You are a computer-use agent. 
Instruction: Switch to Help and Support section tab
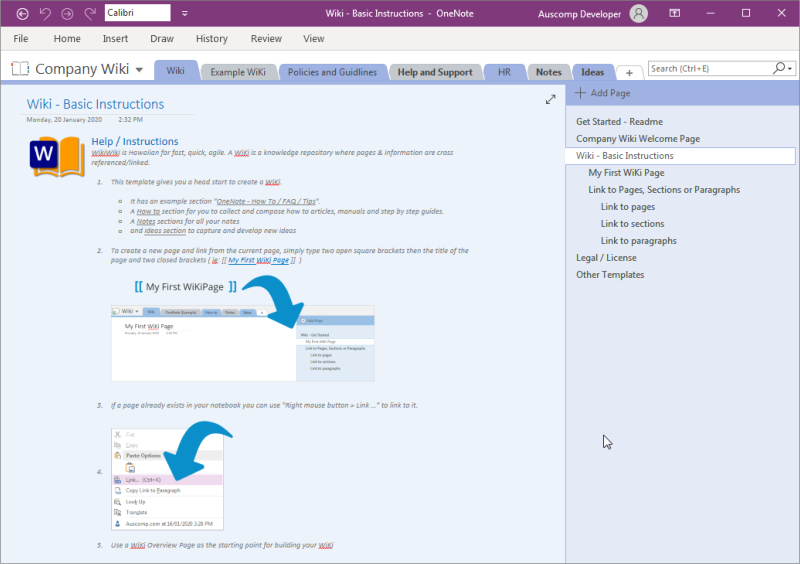pos(435,72)
